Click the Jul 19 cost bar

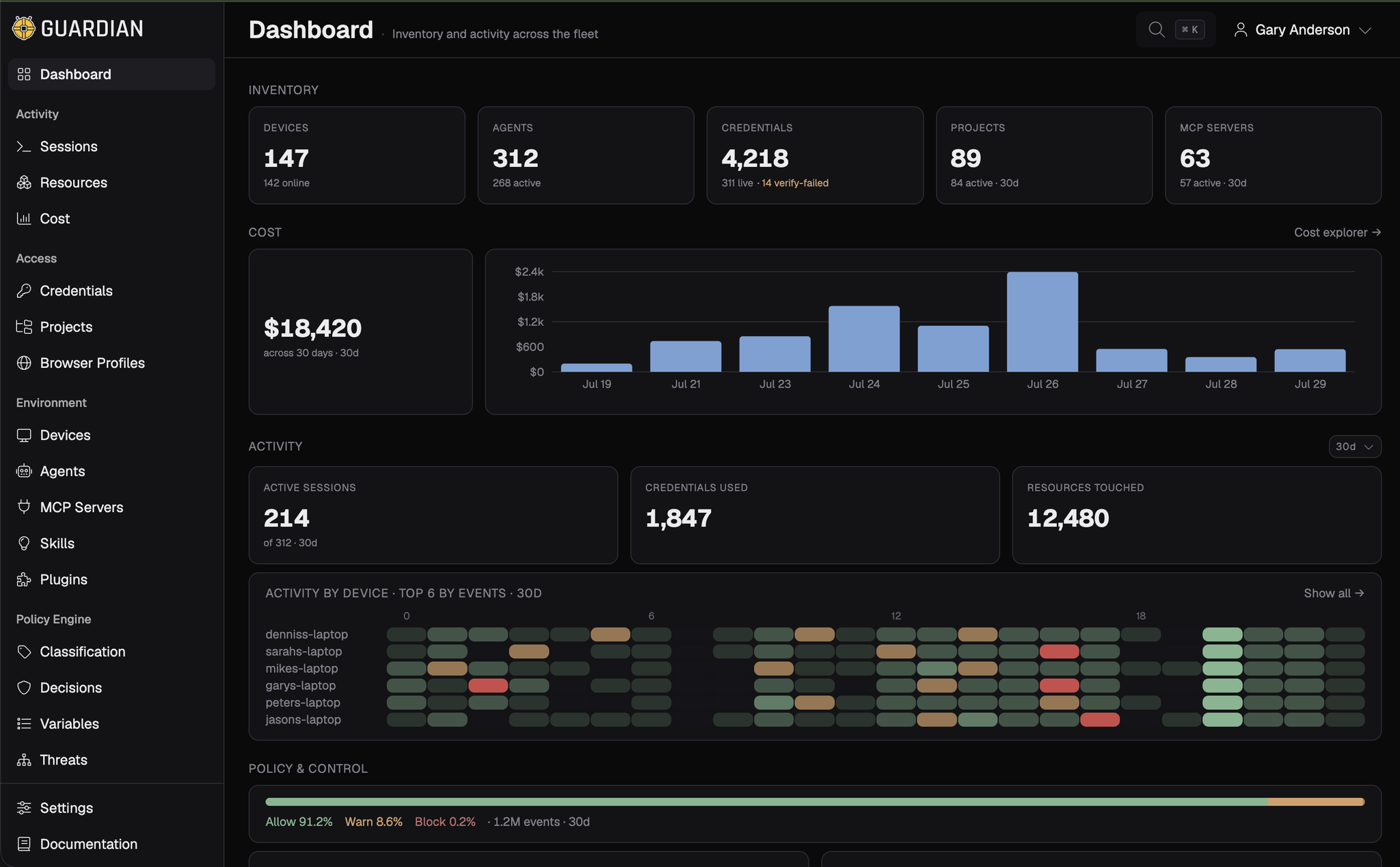coord(597,368)
